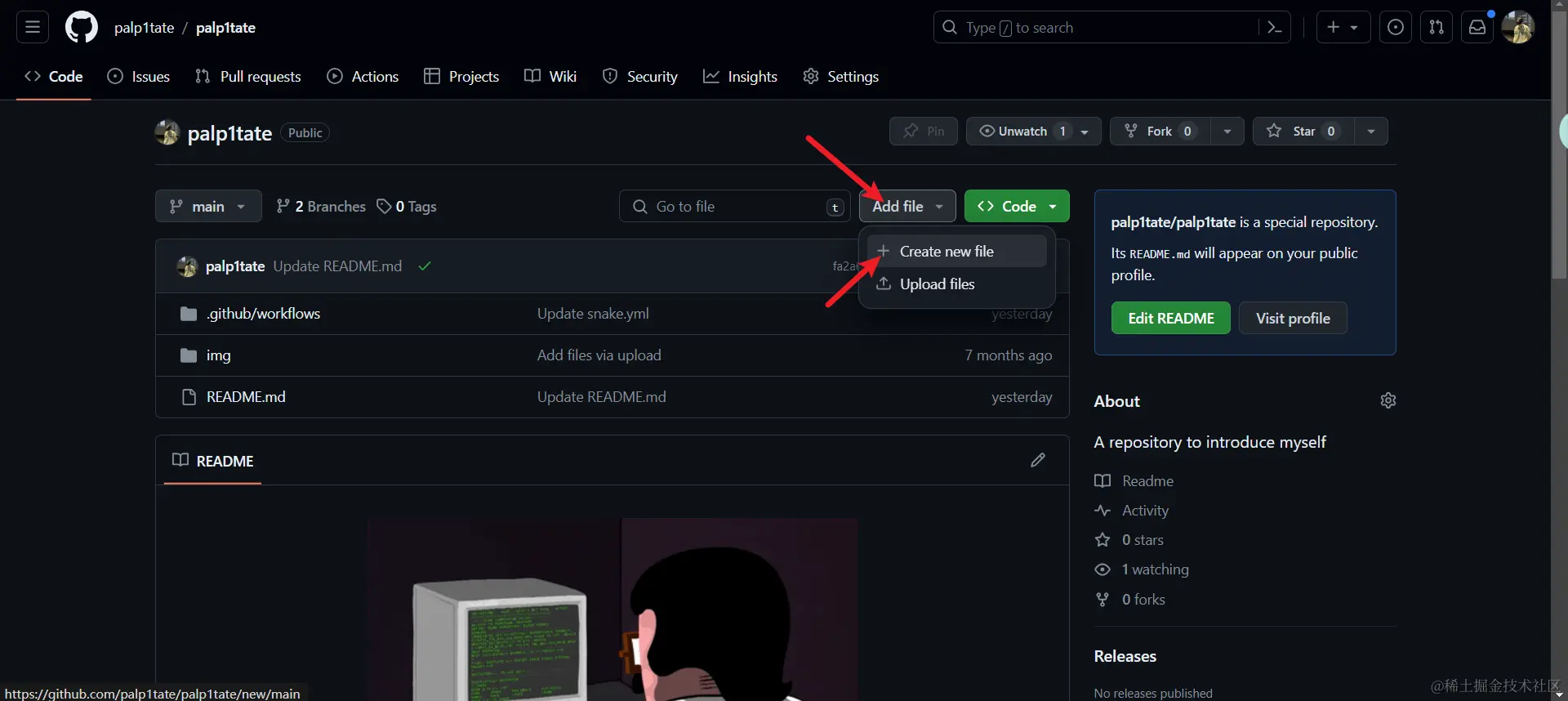
Task: Toggle the Add file dropdown
Action: click(x=907, y=206)
